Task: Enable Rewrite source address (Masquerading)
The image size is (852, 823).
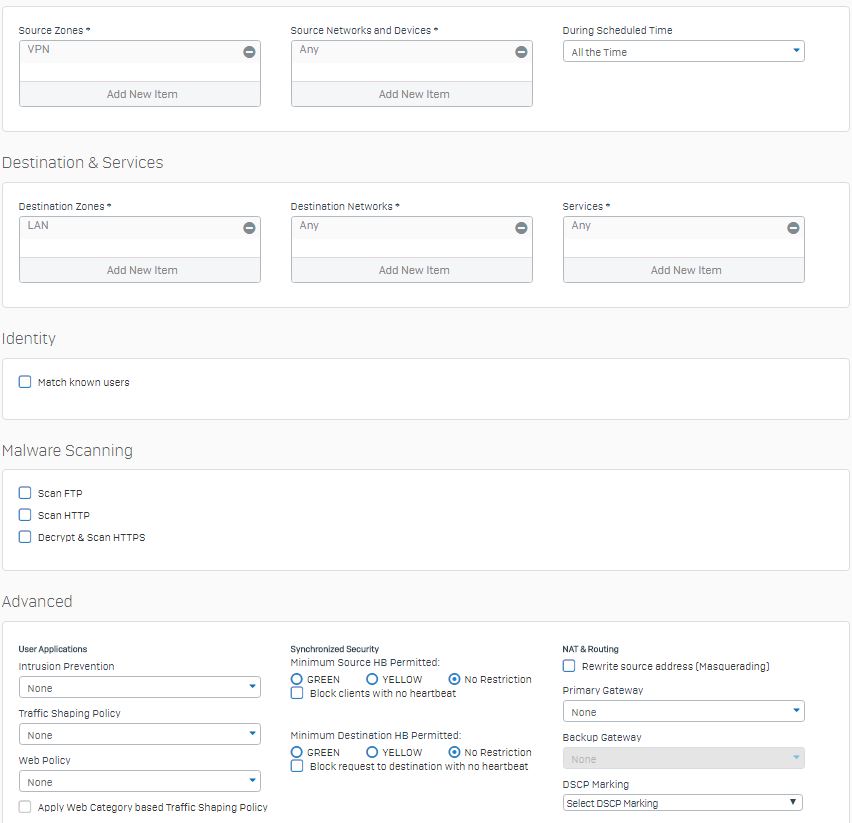Action: pyautogui.click(x=569, y=665)
